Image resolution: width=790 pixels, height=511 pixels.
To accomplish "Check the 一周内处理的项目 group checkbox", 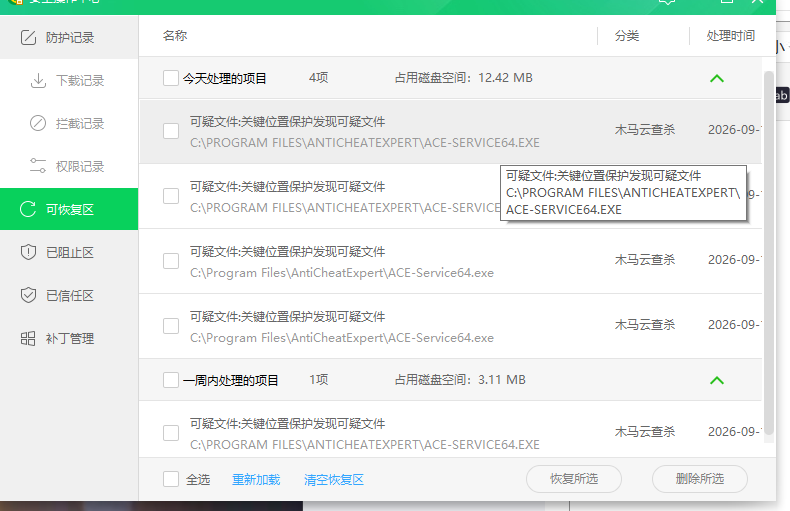I will click(x=171, y=380).
